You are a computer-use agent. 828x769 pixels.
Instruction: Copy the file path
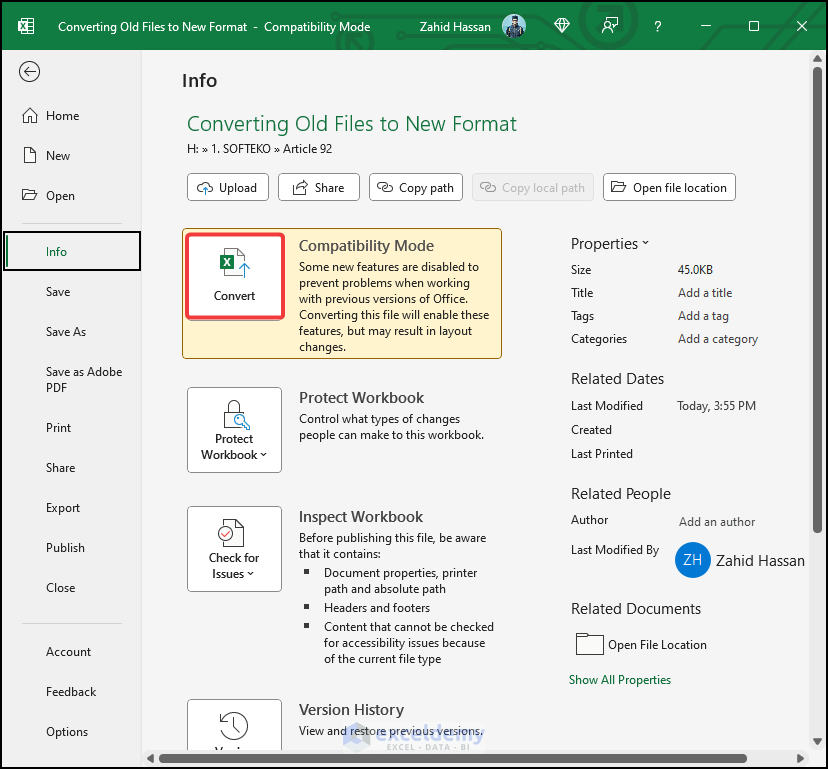[415, 187]
